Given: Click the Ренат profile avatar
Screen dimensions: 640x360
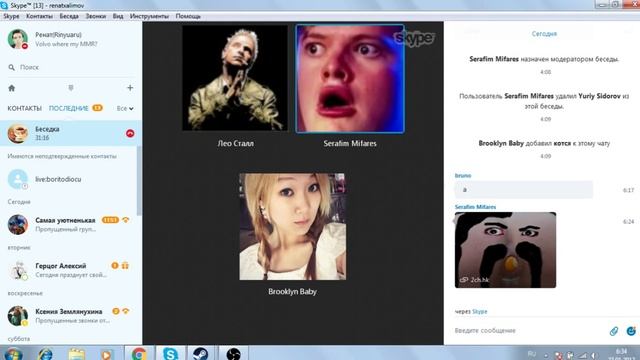Looking at the screenshot, I should [x=18, y=39].
